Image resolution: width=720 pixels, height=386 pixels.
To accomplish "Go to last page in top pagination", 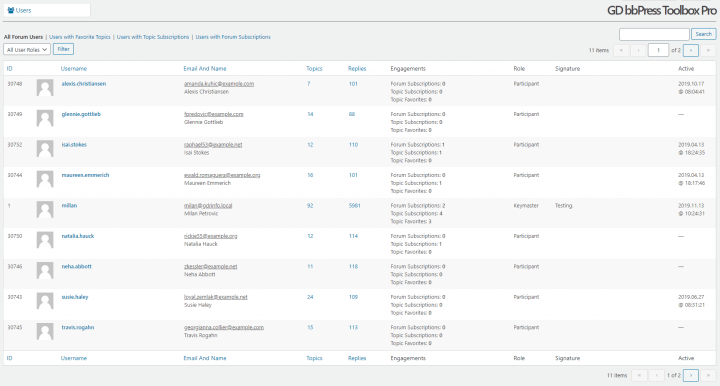I will [708, 50].
